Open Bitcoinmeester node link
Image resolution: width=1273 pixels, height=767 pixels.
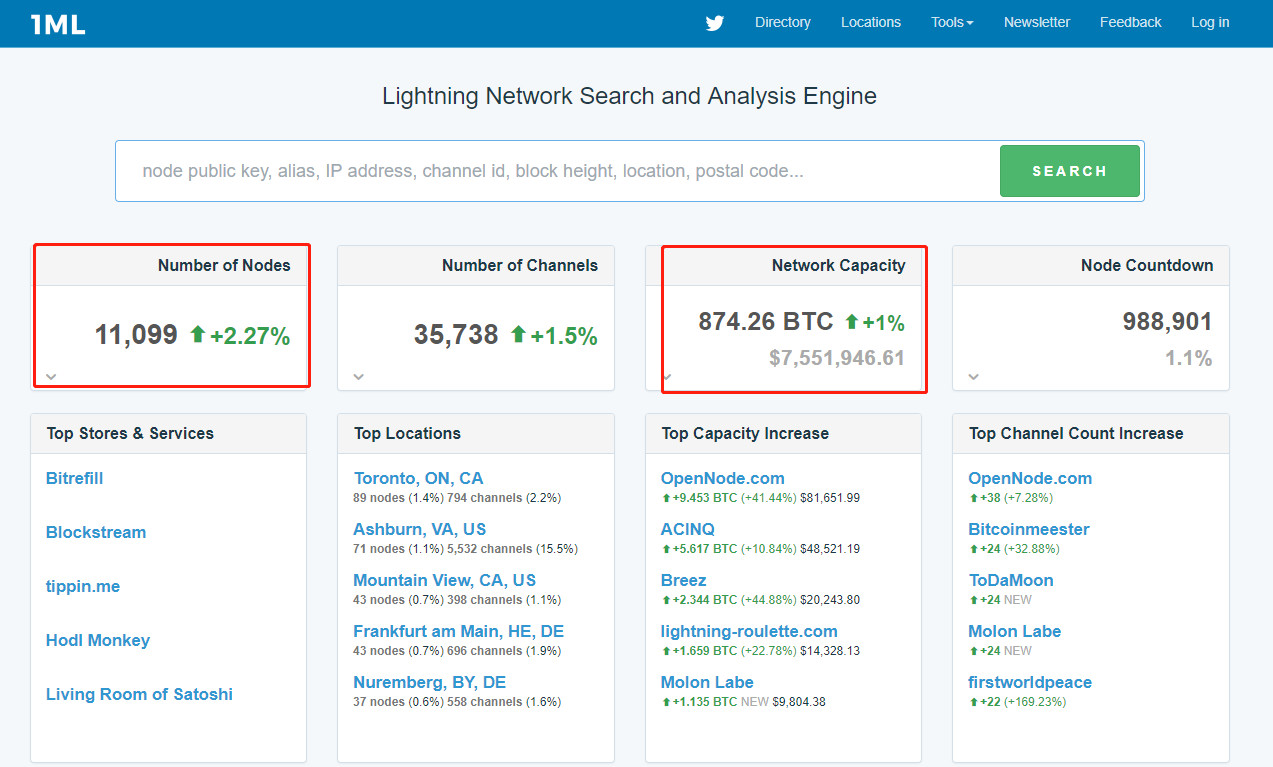click(1029, 529)
